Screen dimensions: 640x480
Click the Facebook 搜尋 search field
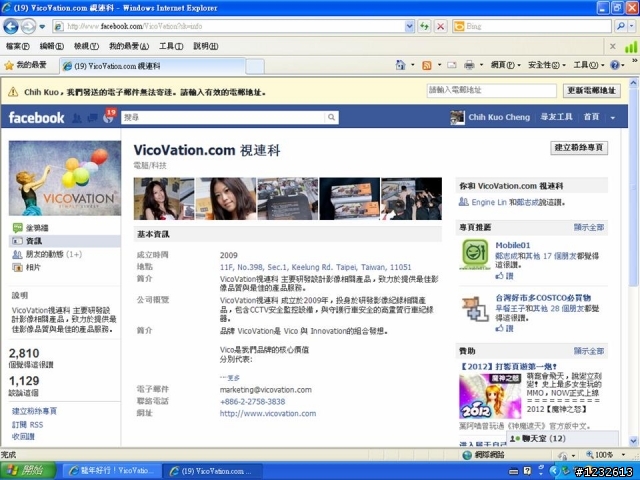223,118
